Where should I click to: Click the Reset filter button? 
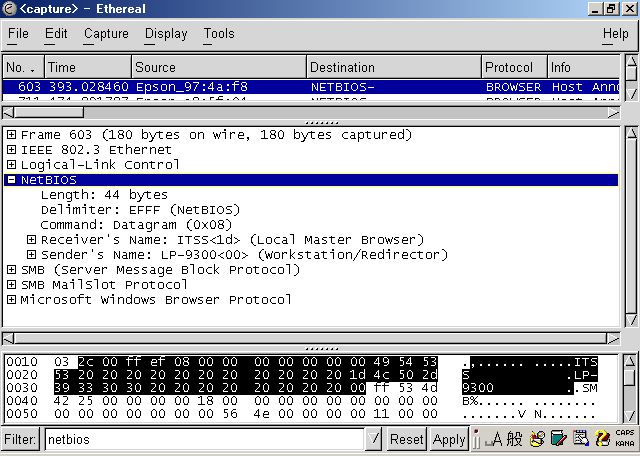(407, 439)
